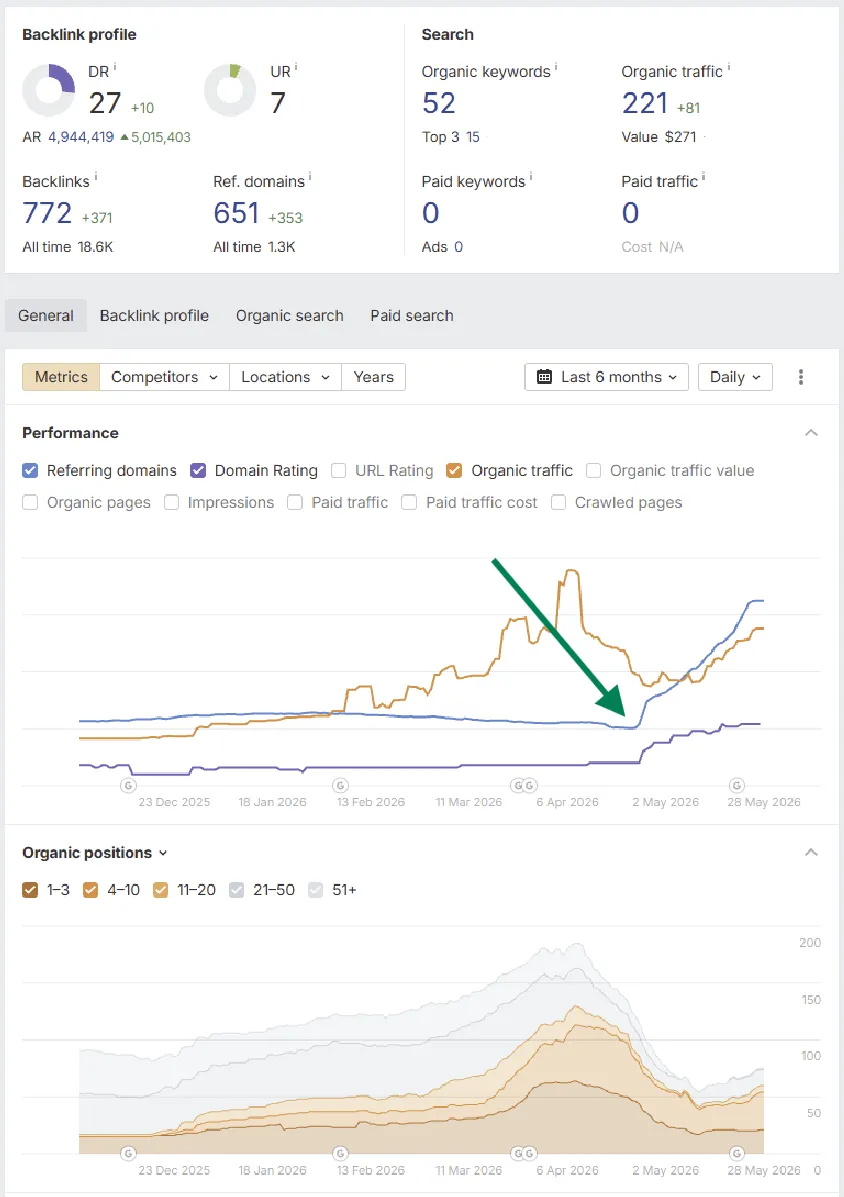Uncheck Domain Rating checkbox

198,470
